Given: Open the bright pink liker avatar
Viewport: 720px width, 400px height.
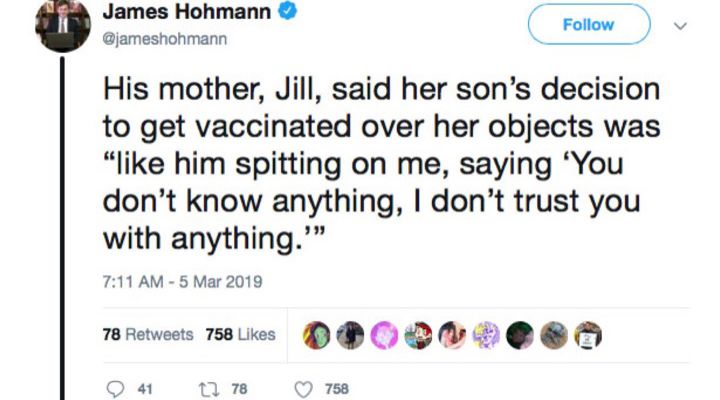Looking at the screenshot, I should click(x=384, y=336).
